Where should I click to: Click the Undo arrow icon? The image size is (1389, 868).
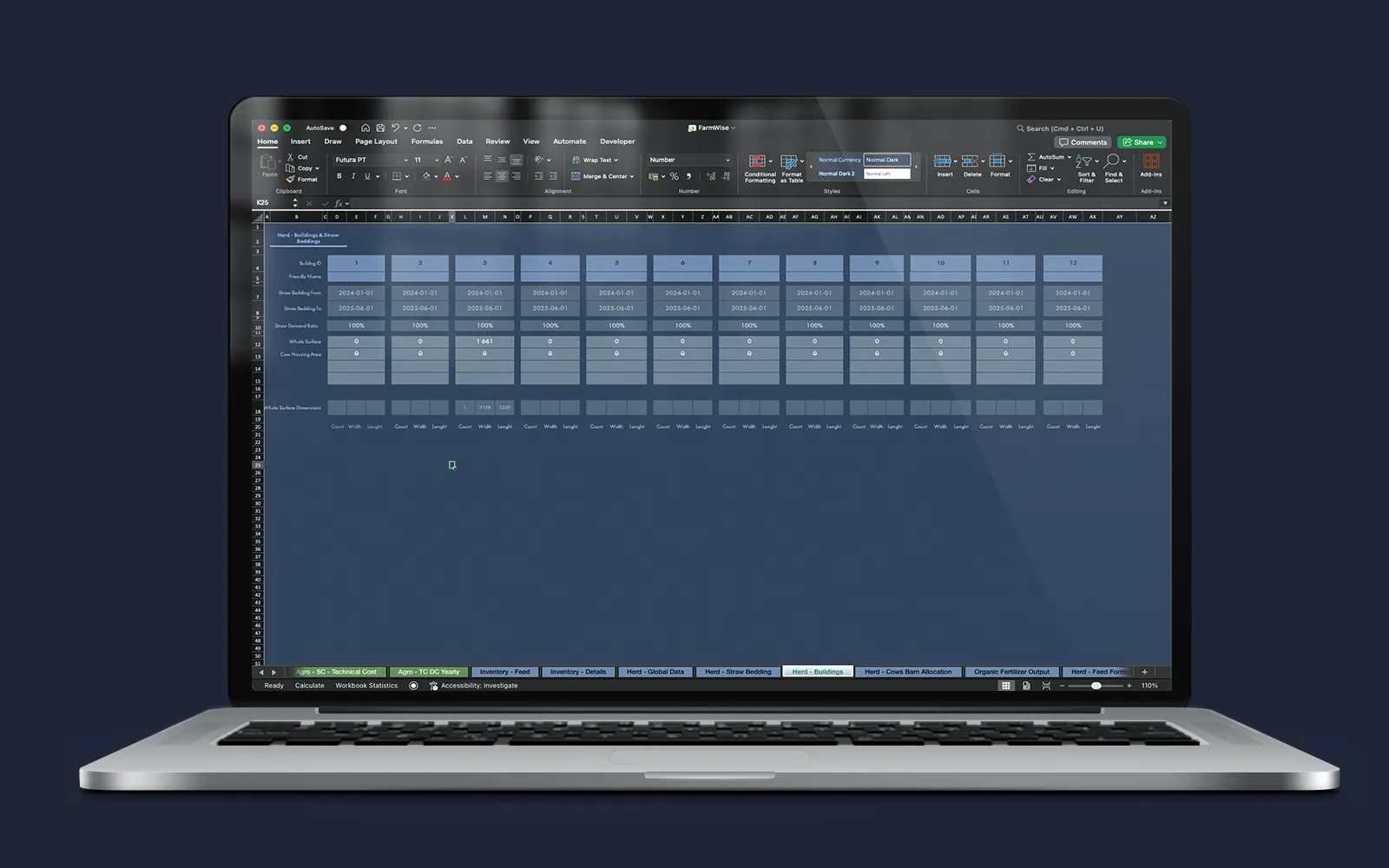coord(395,128)
